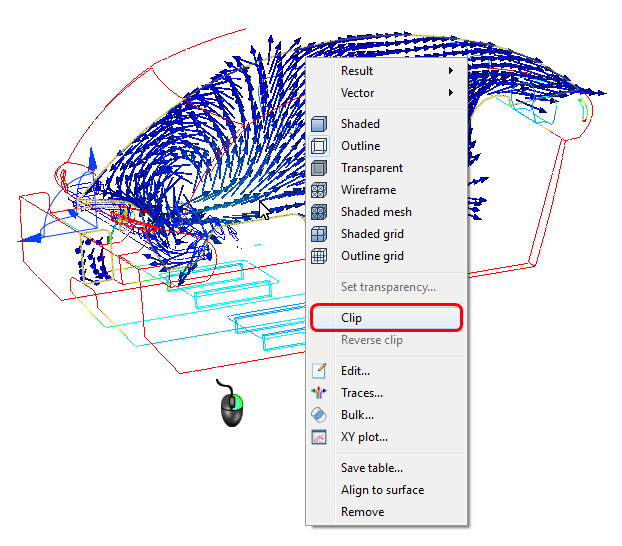This screenshot has width=622, height=546.
Task: Click the Shaded mesh cube icon
Action: (x=319, y=212)
